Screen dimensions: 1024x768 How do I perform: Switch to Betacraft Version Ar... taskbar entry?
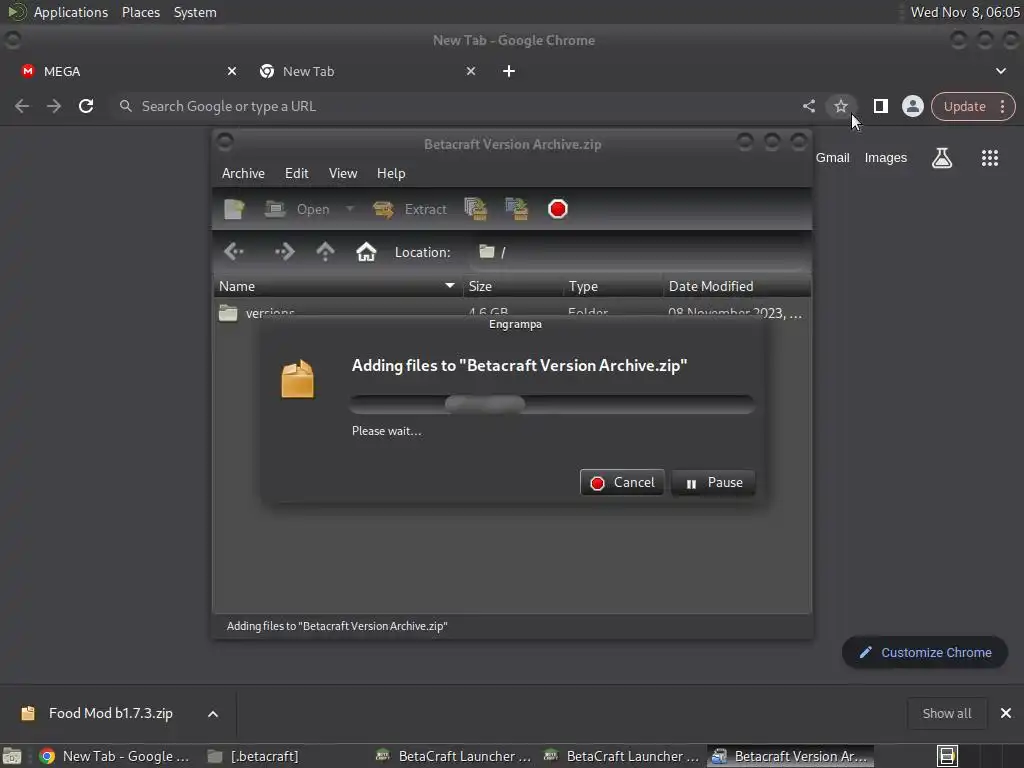pos(789,756)
